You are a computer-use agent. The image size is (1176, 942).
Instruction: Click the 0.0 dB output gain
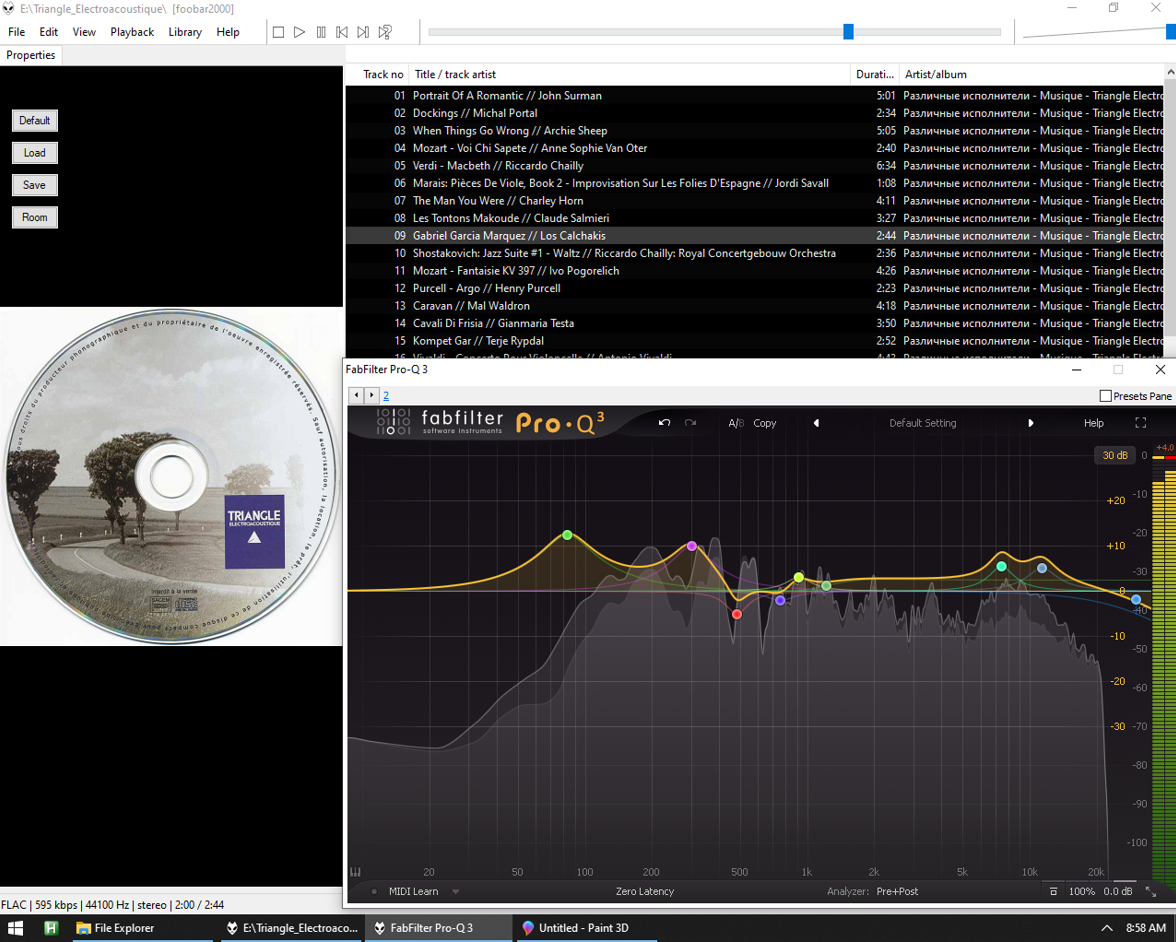[1118, 891]
